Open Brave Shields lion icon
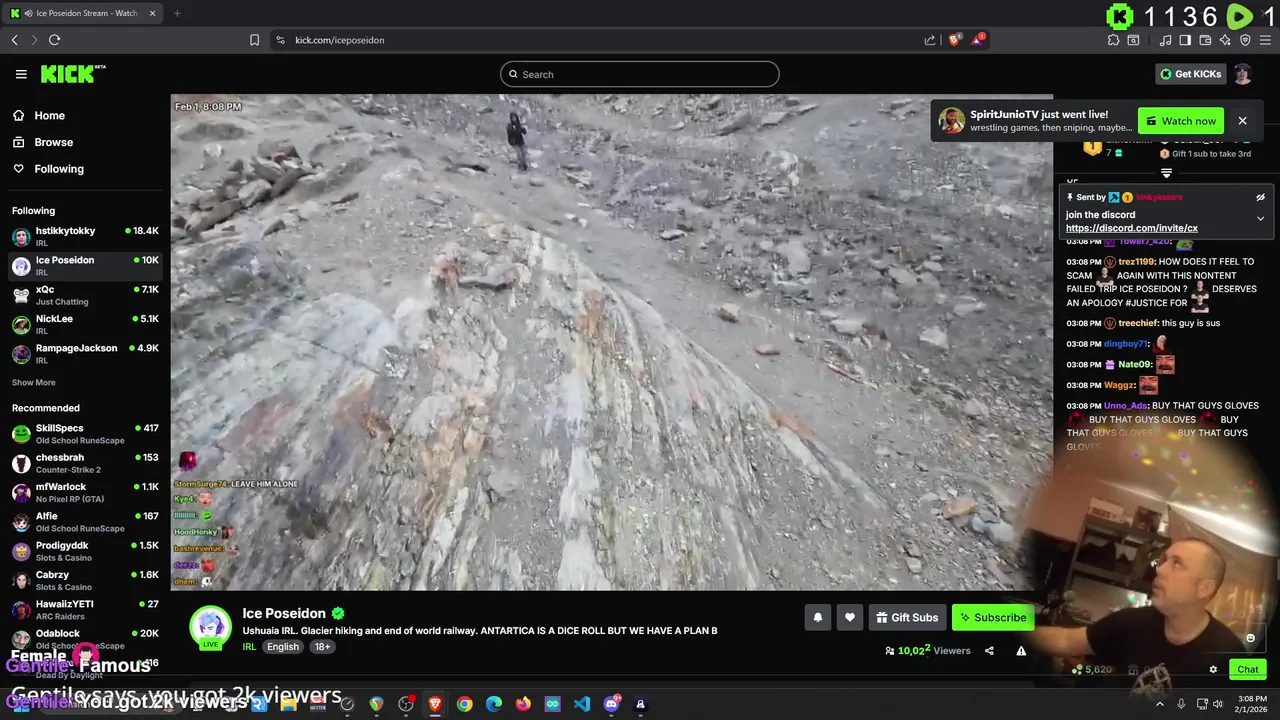 pyautogui.click(x=955, y=40)
